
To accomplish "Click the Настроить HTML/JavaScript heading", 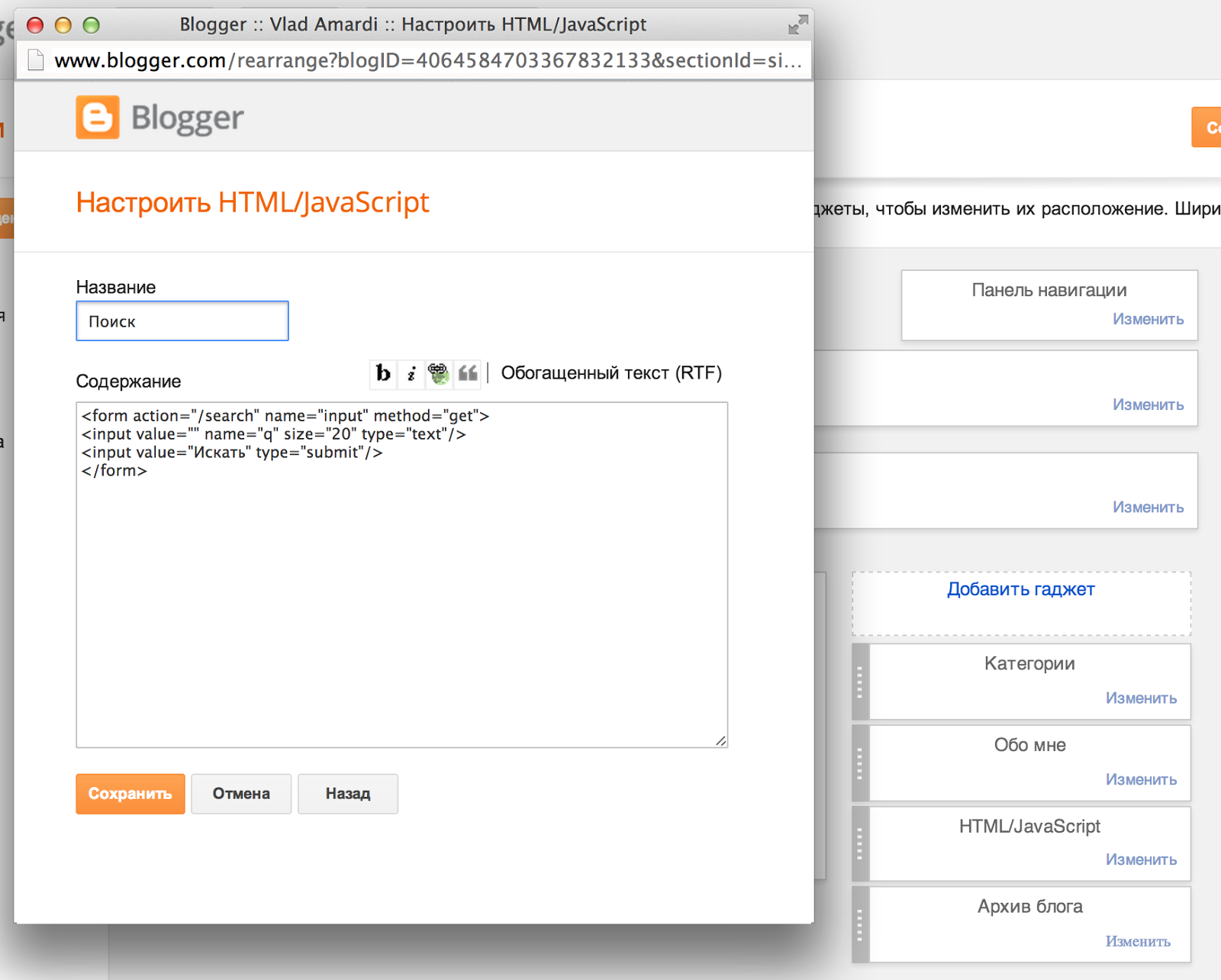I will (253, 203).
